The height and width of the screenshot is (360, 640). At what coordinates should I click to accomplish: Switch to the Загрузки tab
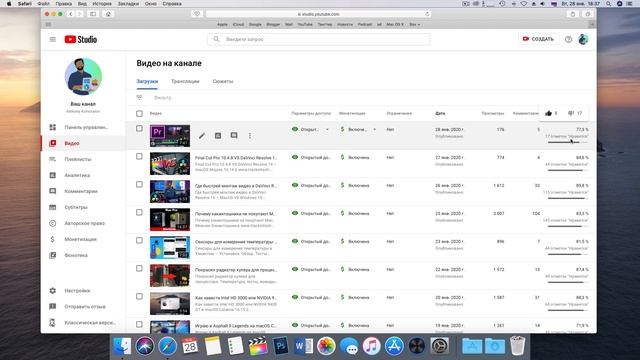(147, 81)
